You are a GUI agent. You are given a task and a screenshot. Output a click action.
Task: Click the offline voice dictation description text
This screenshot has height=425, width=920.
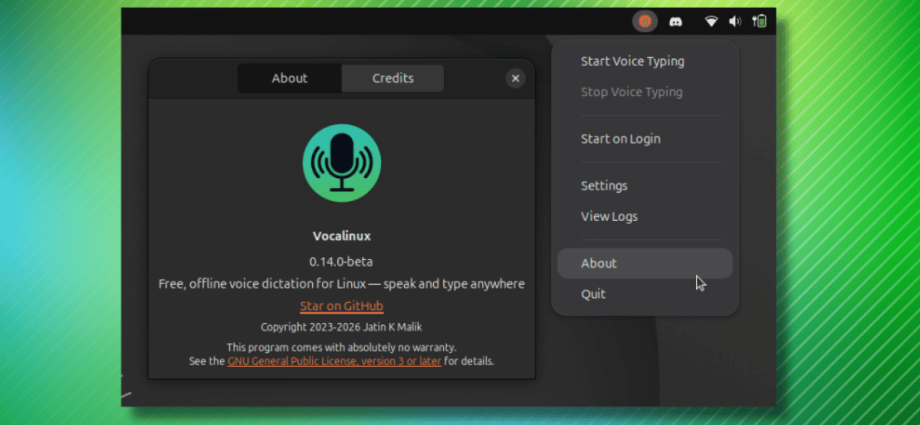[341, 284]
